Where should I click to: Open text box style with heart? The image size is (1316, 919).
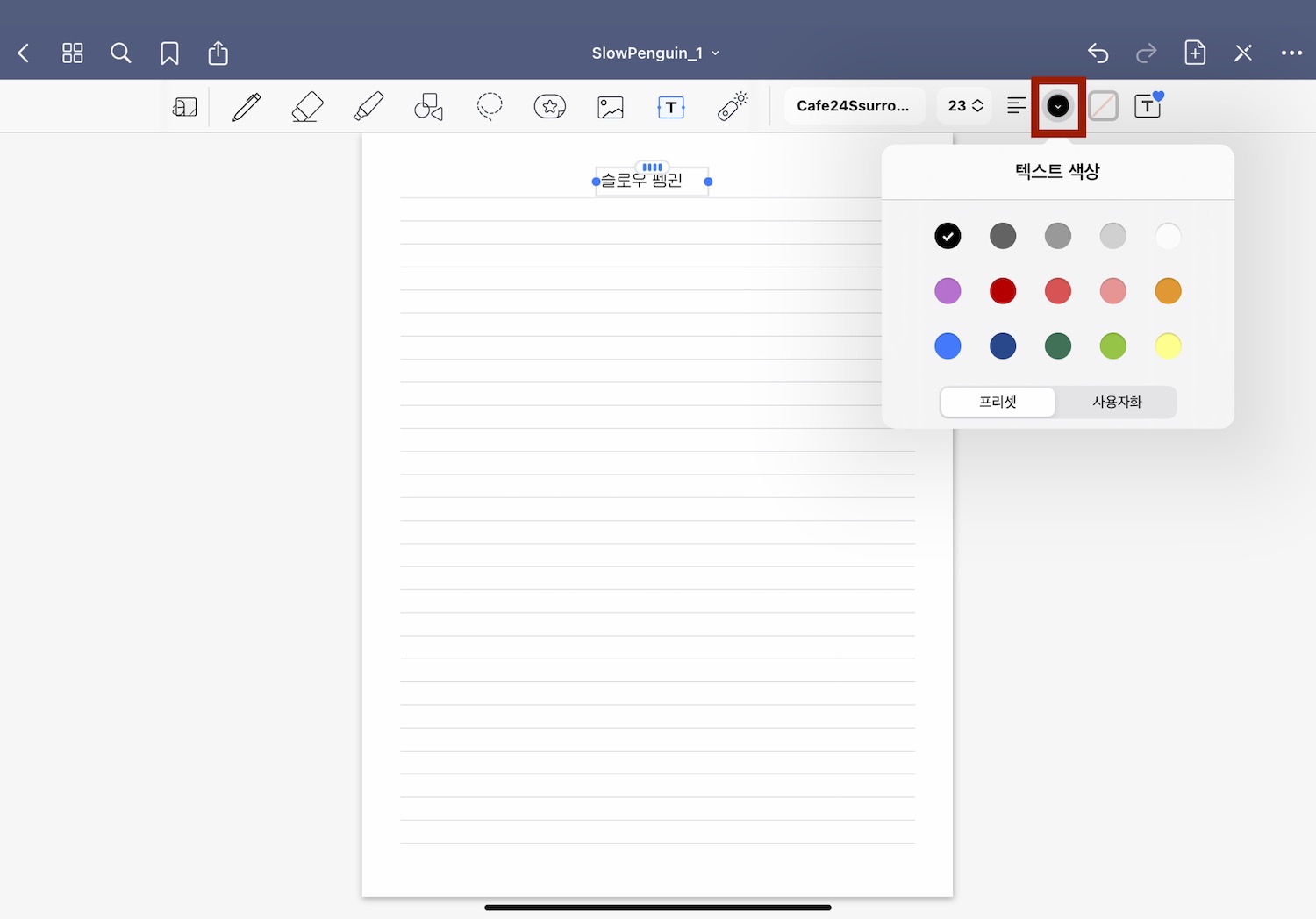[1148, 105]
